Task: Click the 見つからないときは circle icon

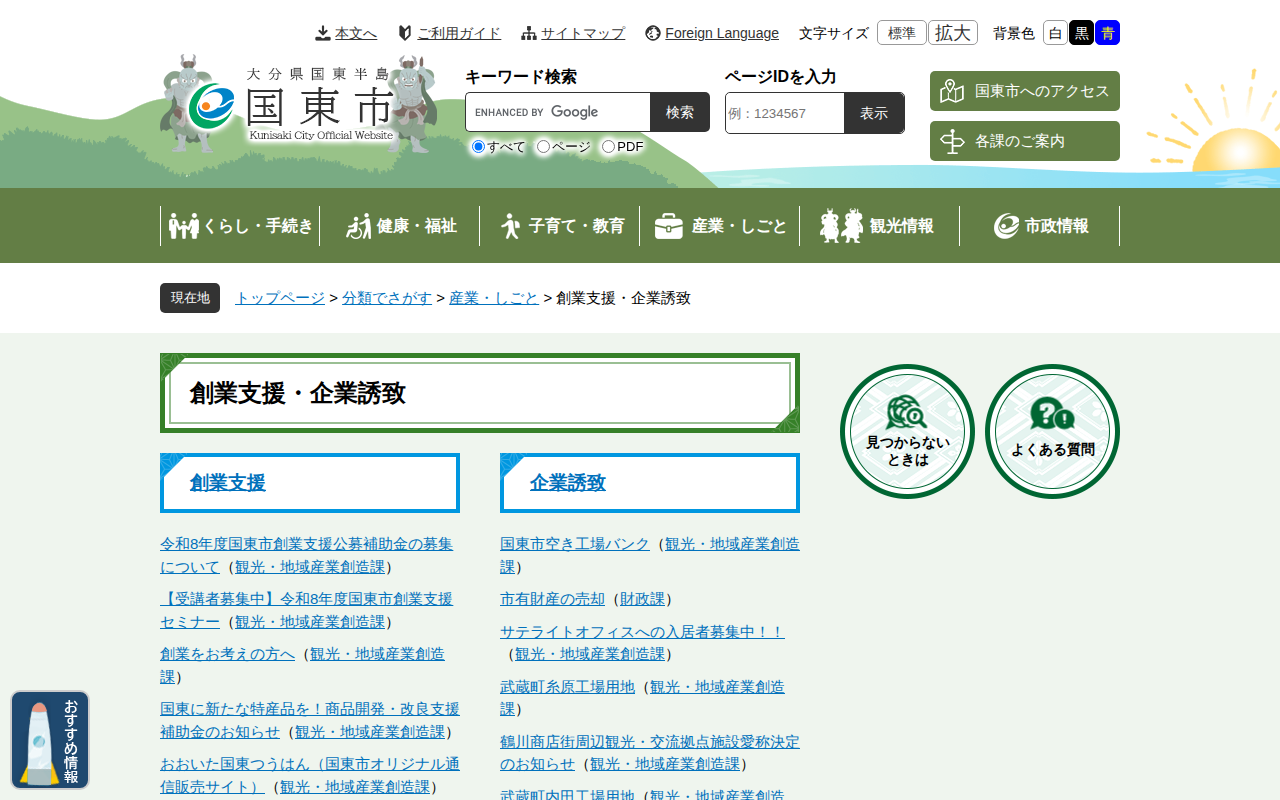Action: click(x=907, y=431)
